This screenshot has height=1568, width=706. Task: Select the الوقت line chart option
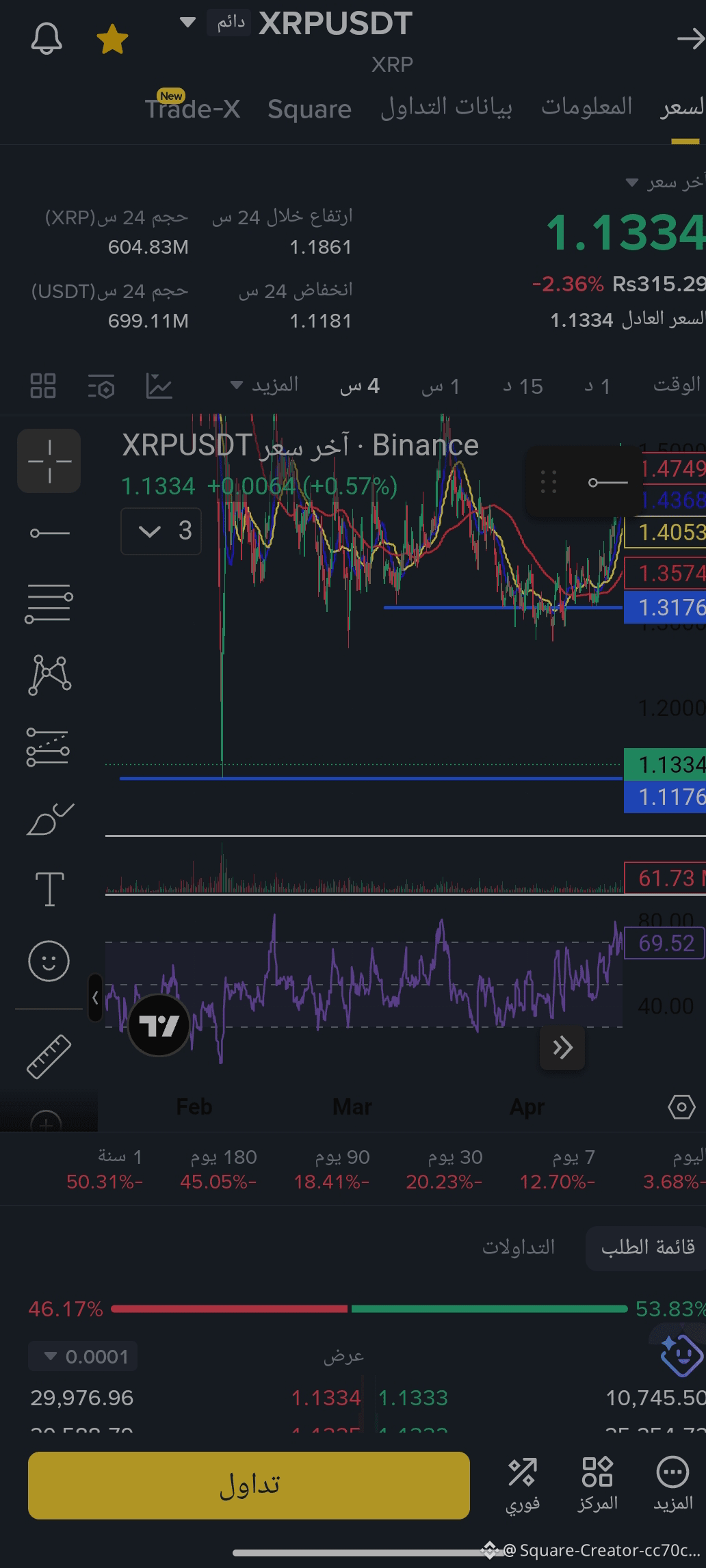677,385
